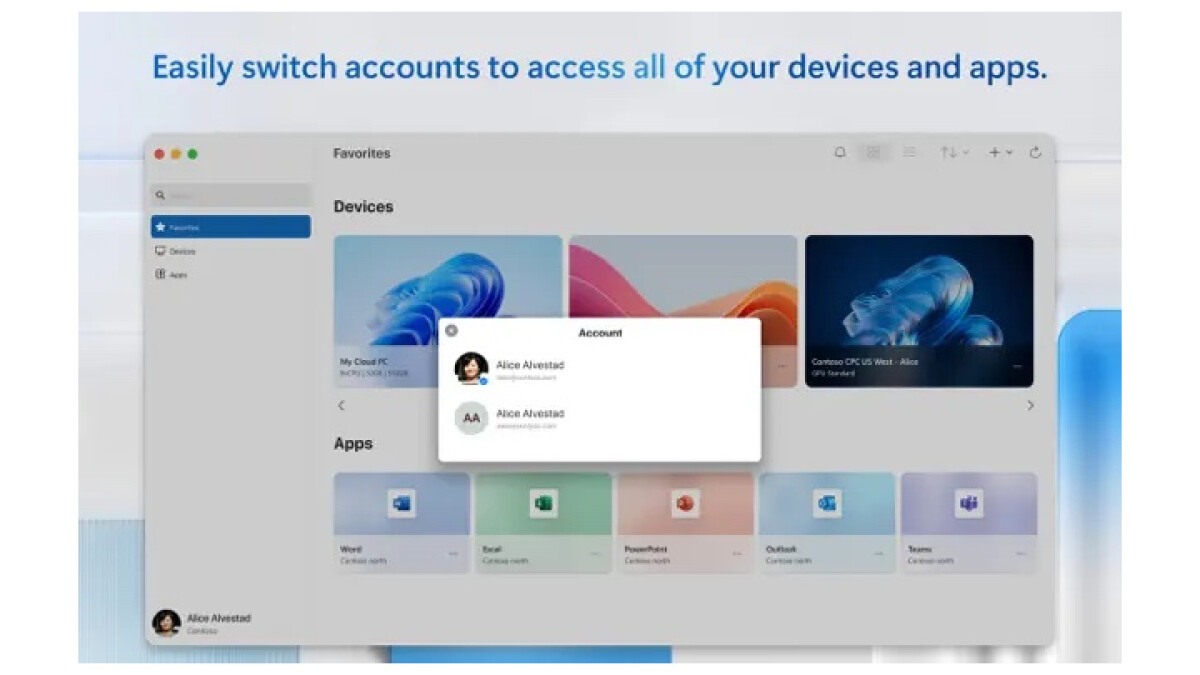Screen dimensions: 1200x675
Task: Refresh the Favorites list
Action: [1035, 153]
